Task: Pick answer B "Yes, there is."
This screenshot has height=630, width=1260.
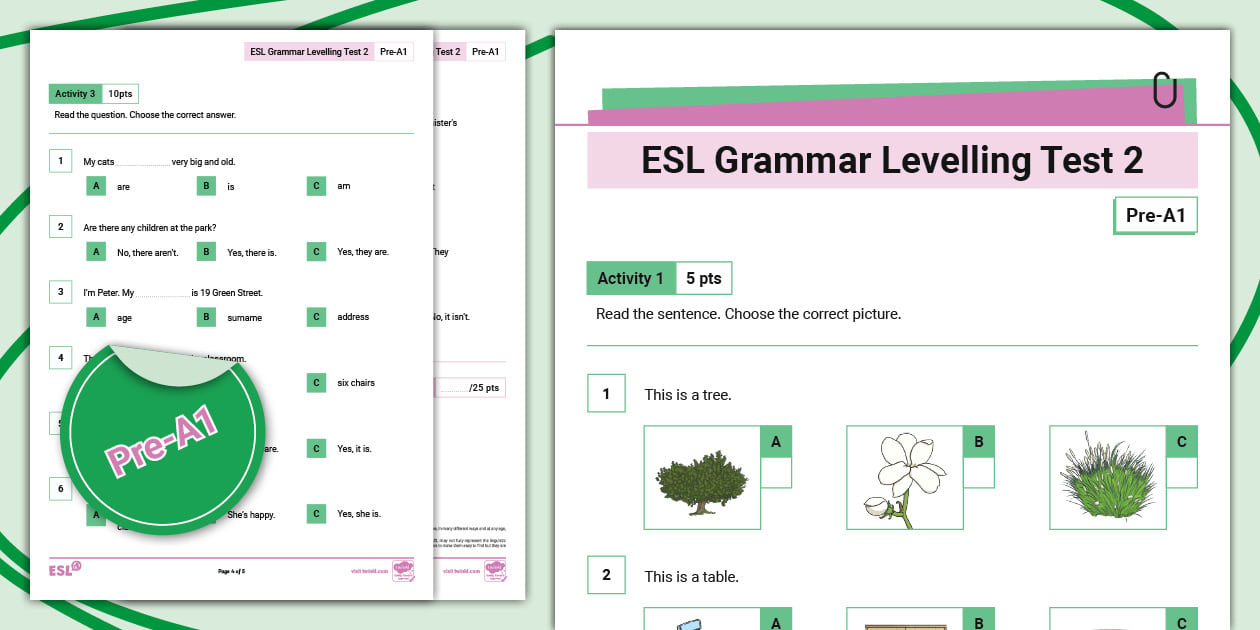Action: coord(206,252)
